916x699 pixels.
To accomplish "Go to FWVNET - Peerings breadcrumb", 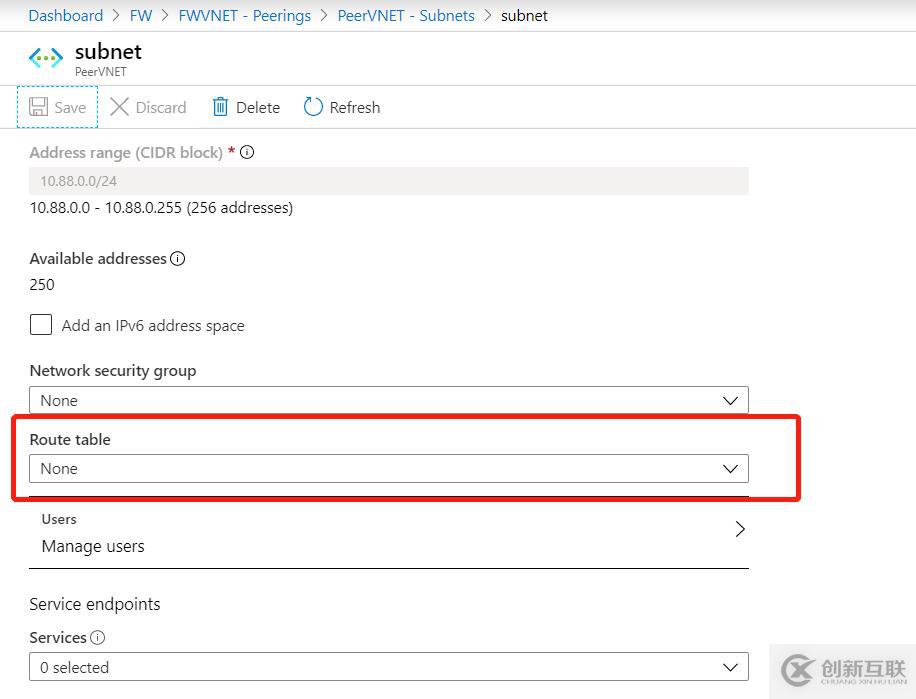I will [x=245, y=16].
